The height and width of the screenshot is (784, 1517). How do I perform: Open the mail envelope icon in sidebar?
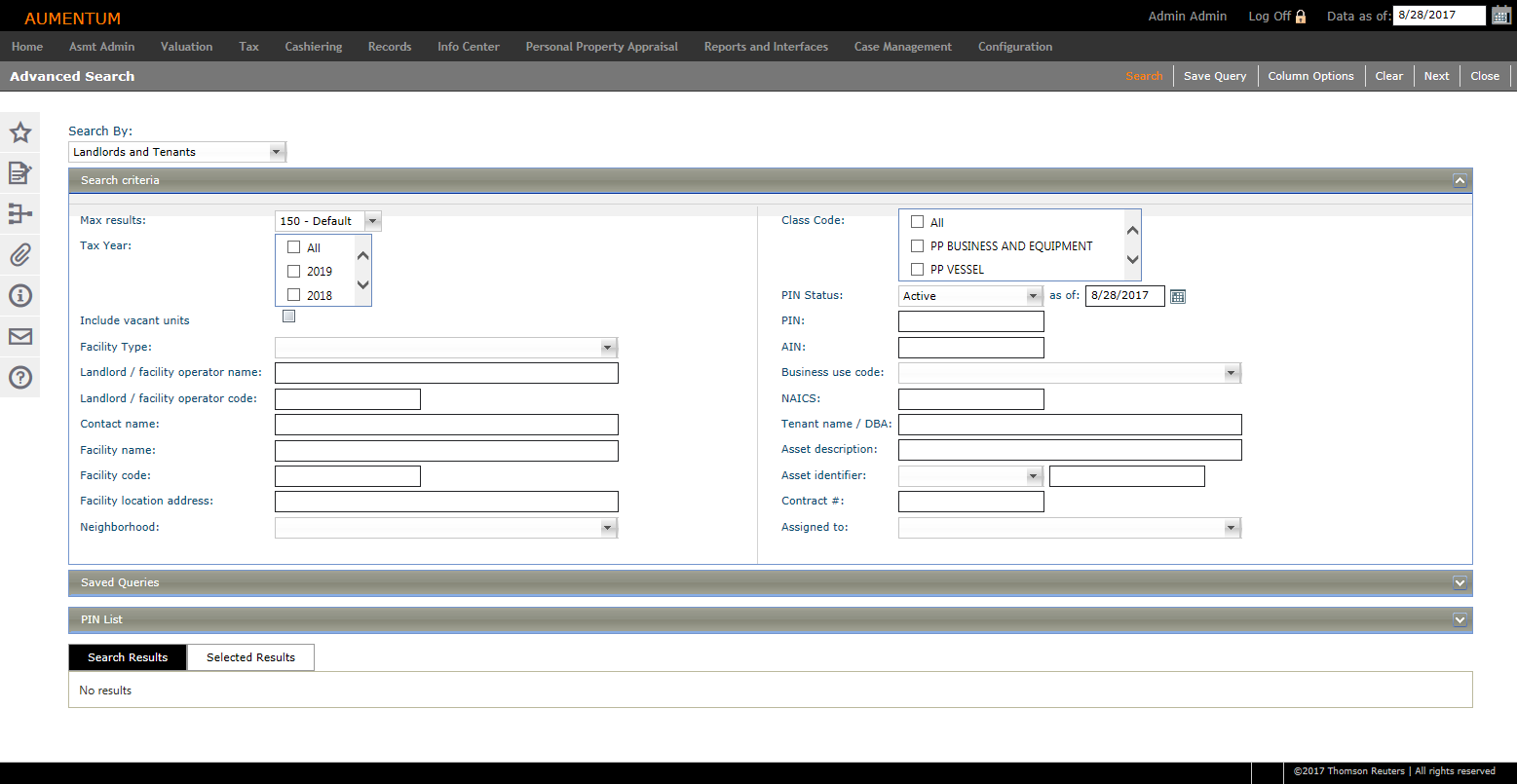click(20, 337)
